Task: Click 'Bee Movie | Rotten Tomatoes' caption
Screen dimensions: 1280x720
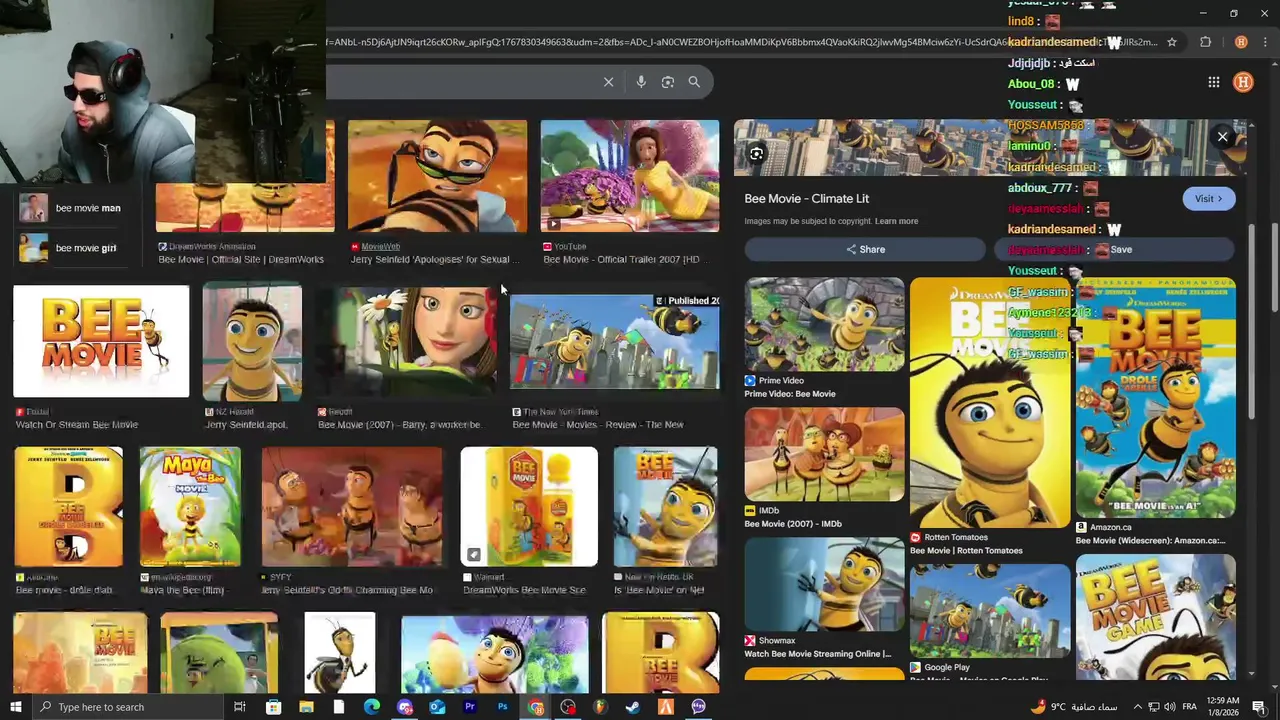Action: (966, 551)
